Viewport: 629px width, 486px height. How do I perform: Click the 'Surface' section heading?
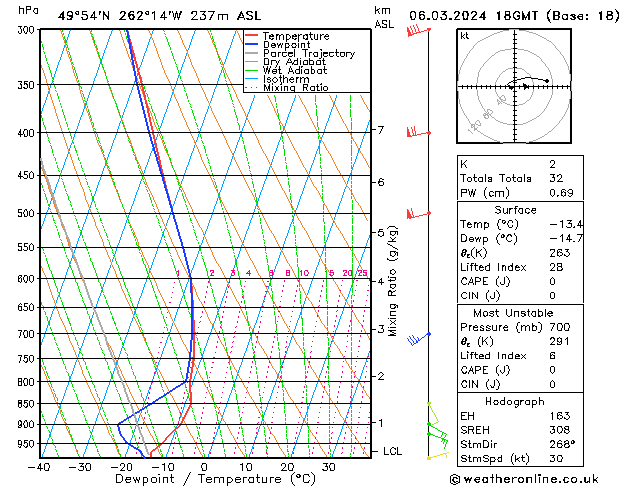[515, 210]
